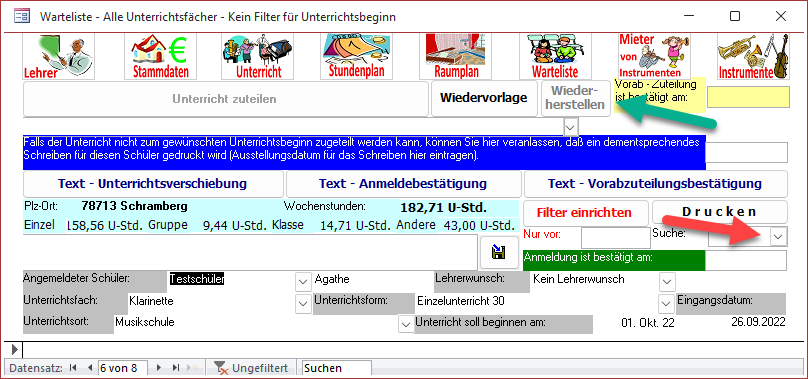Click date field right of the blue notice
The image size is (808, 379).
pyautogui.click(x=746, y=152)
